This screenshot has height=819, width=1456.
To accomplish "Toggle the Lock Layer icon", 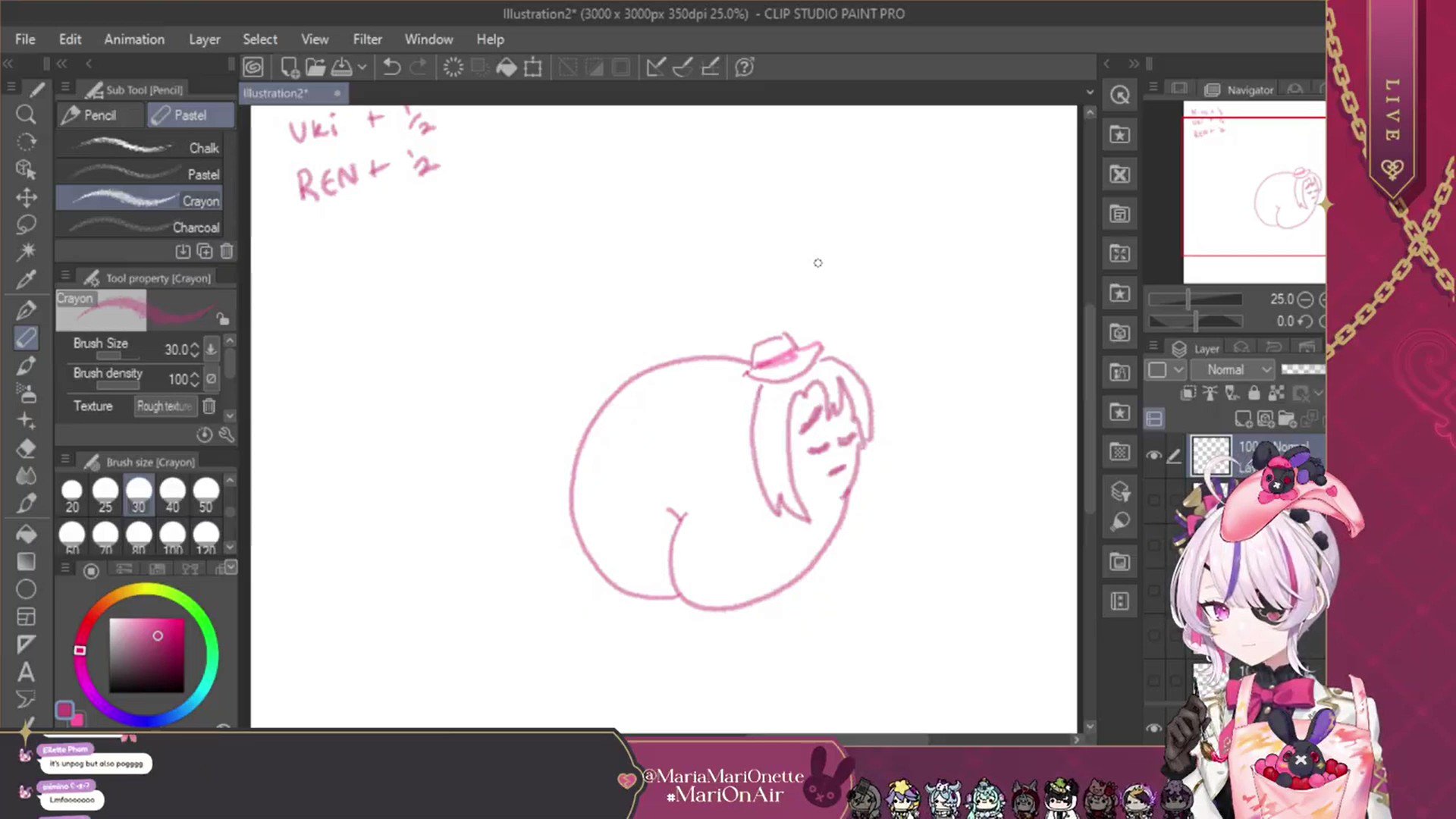I will 1254,393.
